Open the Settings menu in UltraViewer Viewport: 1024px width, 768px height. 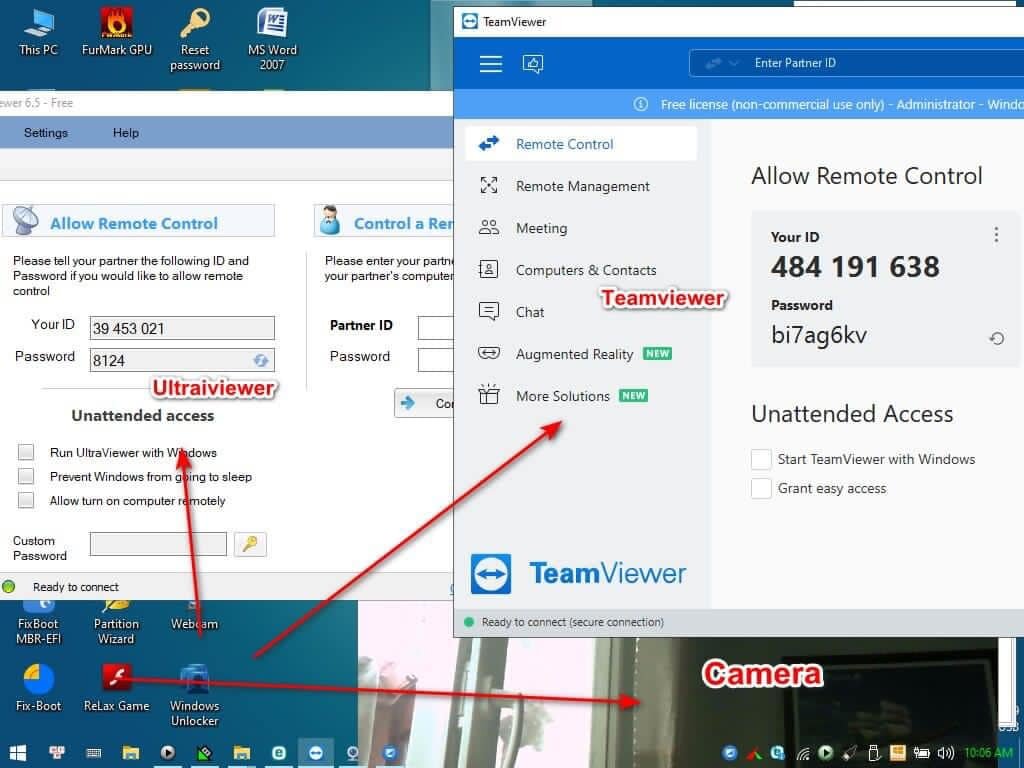[46, 133]
